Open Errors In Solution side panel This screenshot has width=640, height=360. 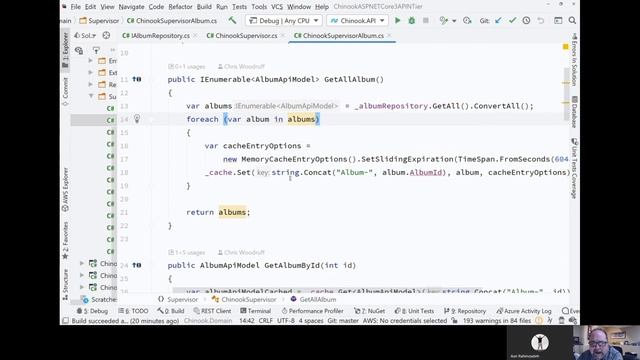[574, 60]
